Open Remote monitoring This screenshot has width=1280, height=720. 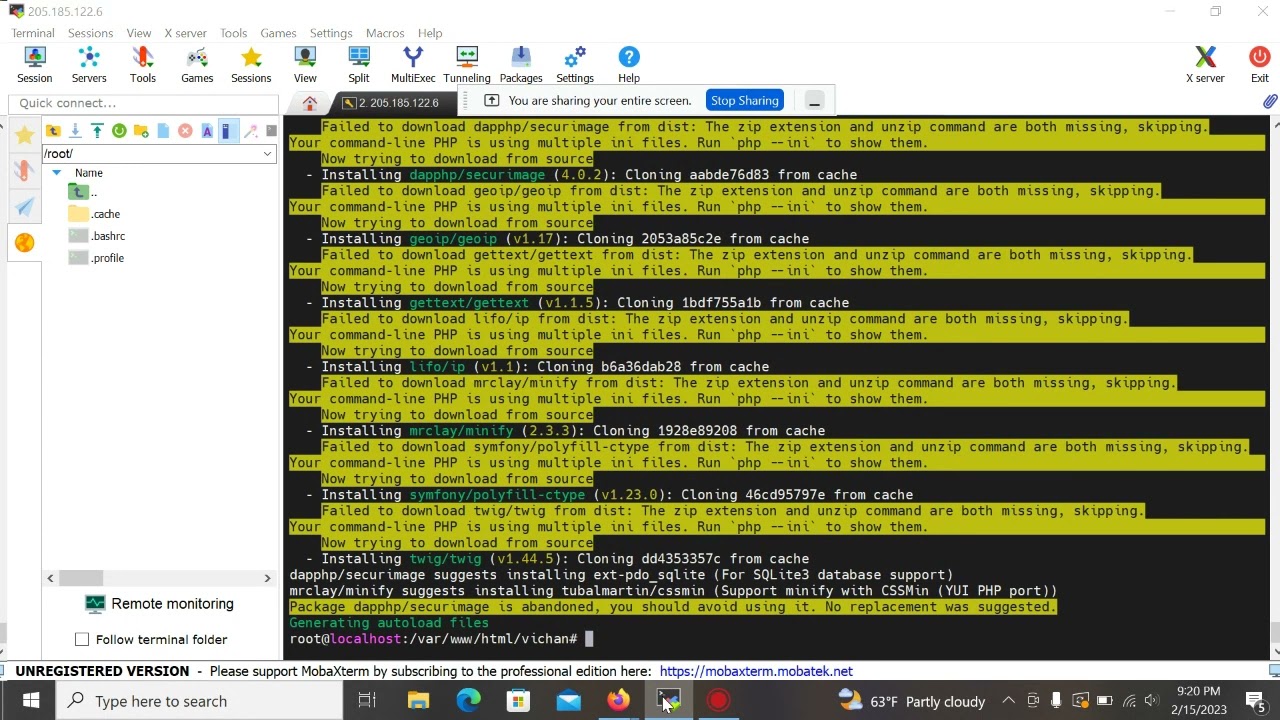(x=160, y=604)
